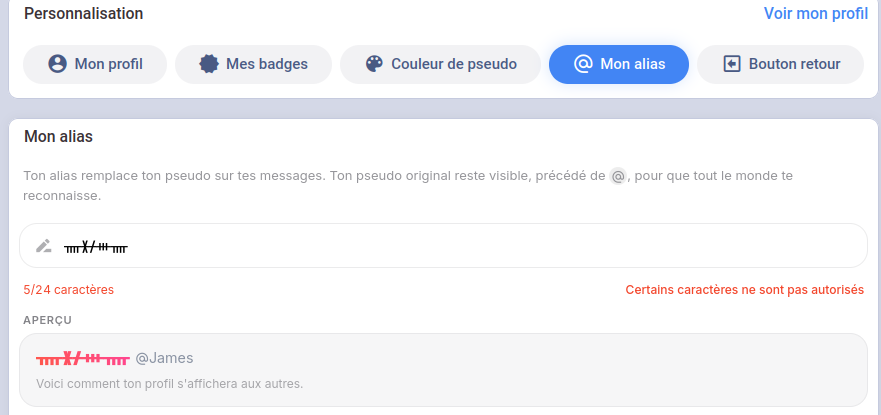Open the Bouton retour tab label

click(794, 64)
